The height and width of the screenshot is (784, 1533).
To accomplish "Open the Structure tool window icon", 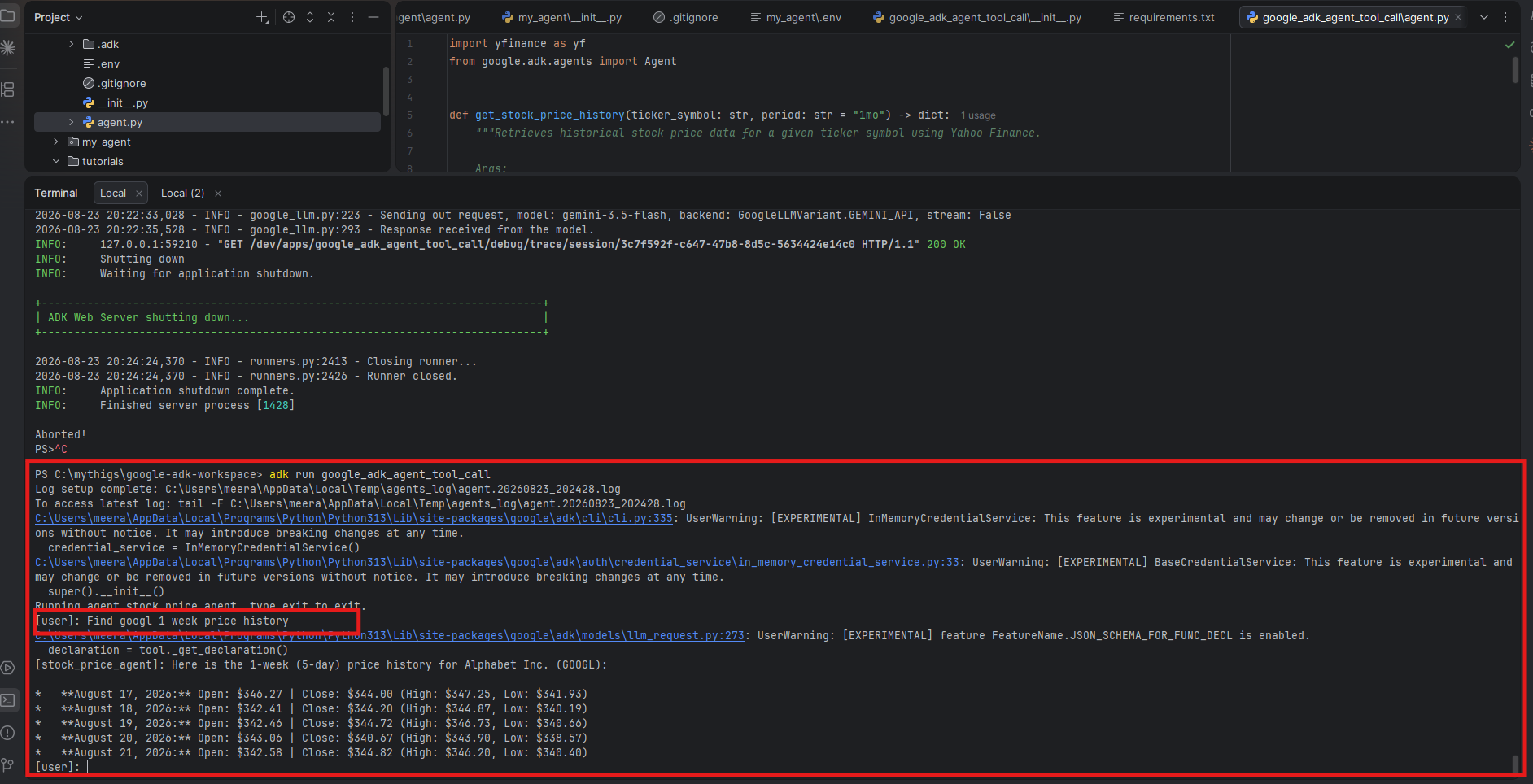I will coord(7,89).
